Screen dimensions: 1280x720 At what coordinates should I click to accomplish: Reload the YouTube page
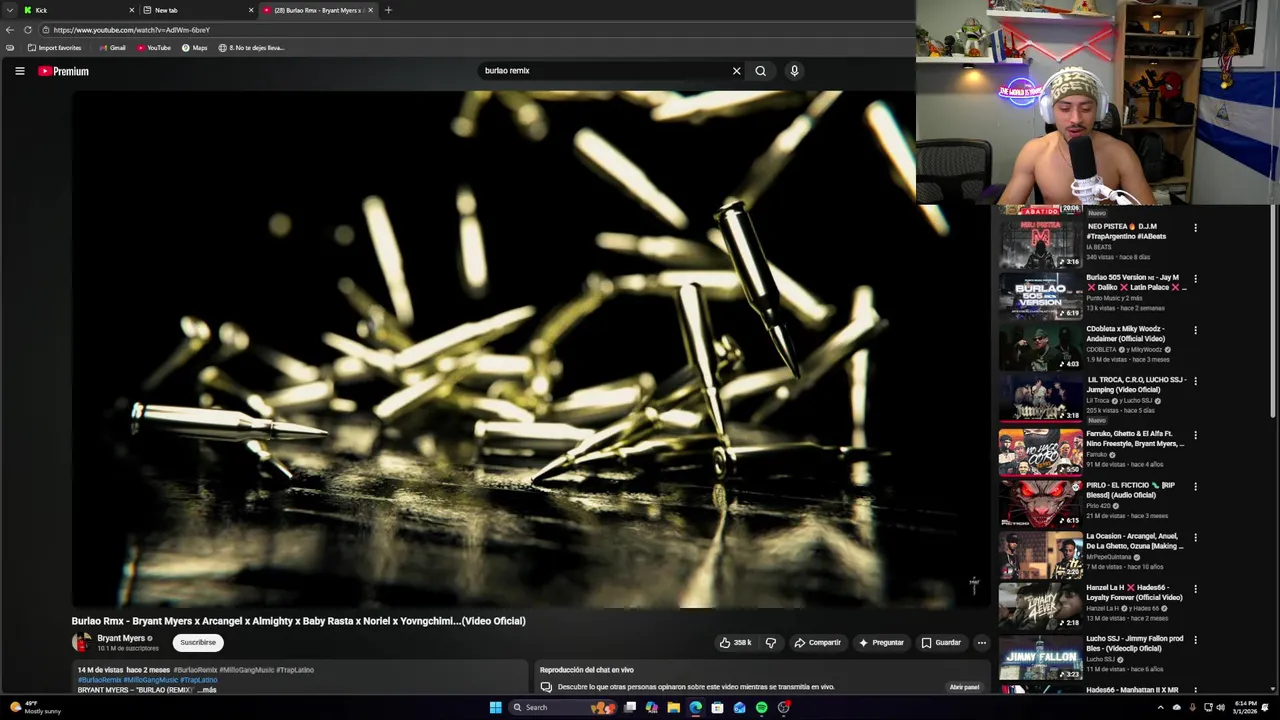28,30
